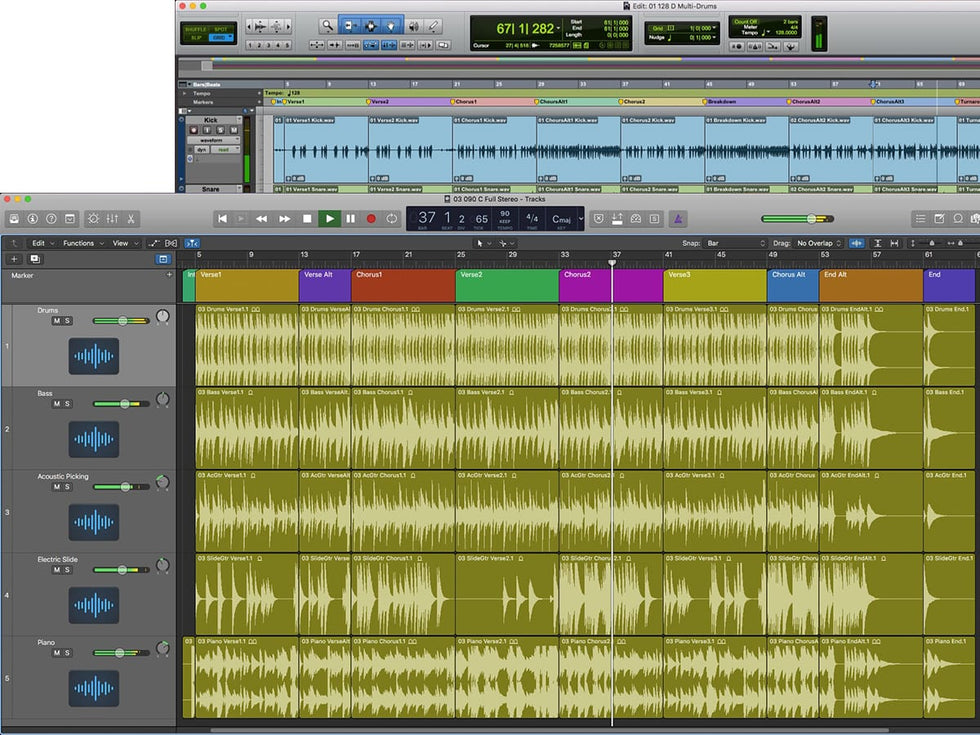Expand the Tempo ruler in Pro Tools
This screenshot has height=735, width=980.
coord(184,92)
